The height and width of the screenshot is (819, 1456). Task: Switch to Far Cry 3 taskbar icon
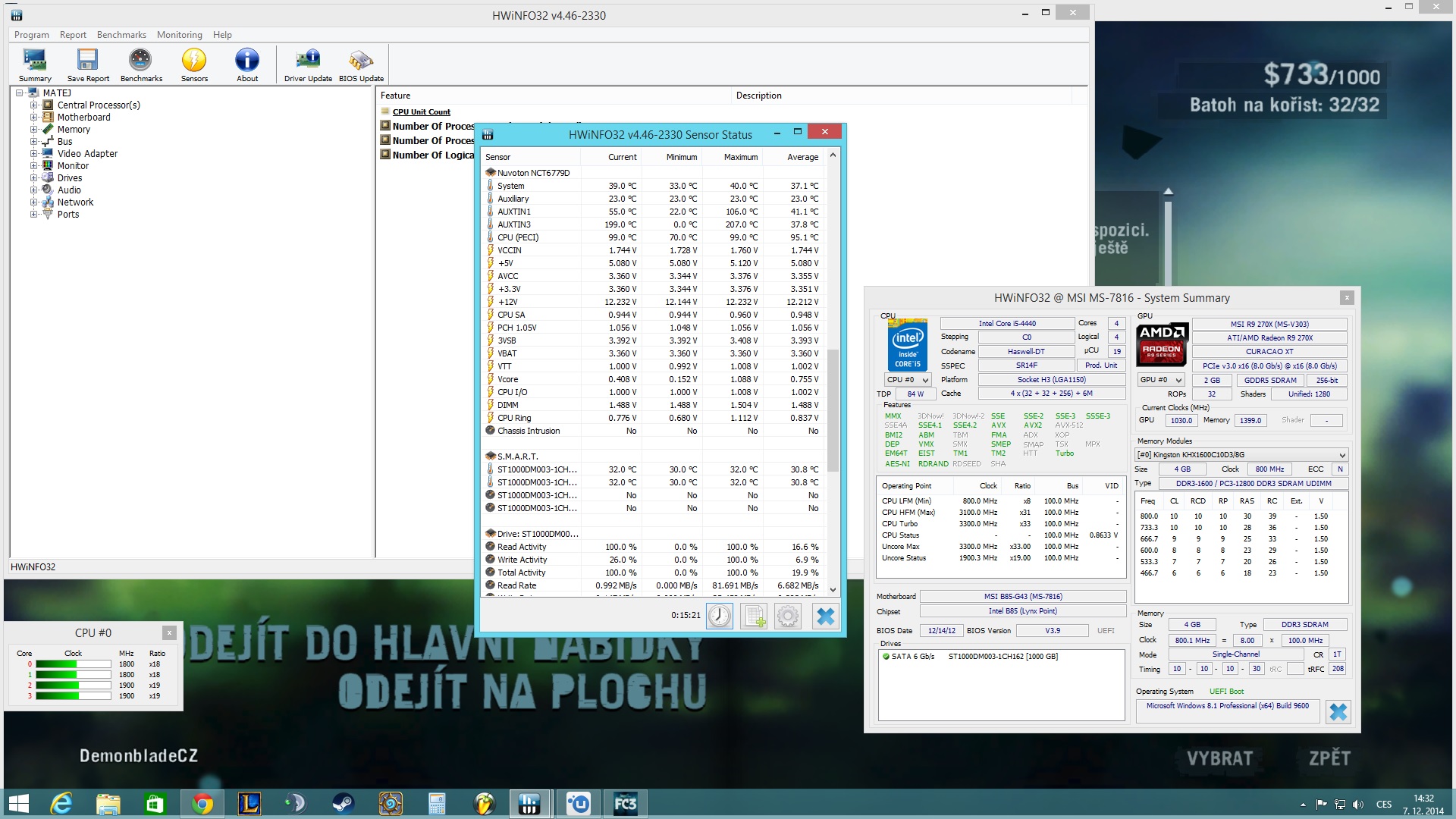pyautogui.click(x=625, y=803)
